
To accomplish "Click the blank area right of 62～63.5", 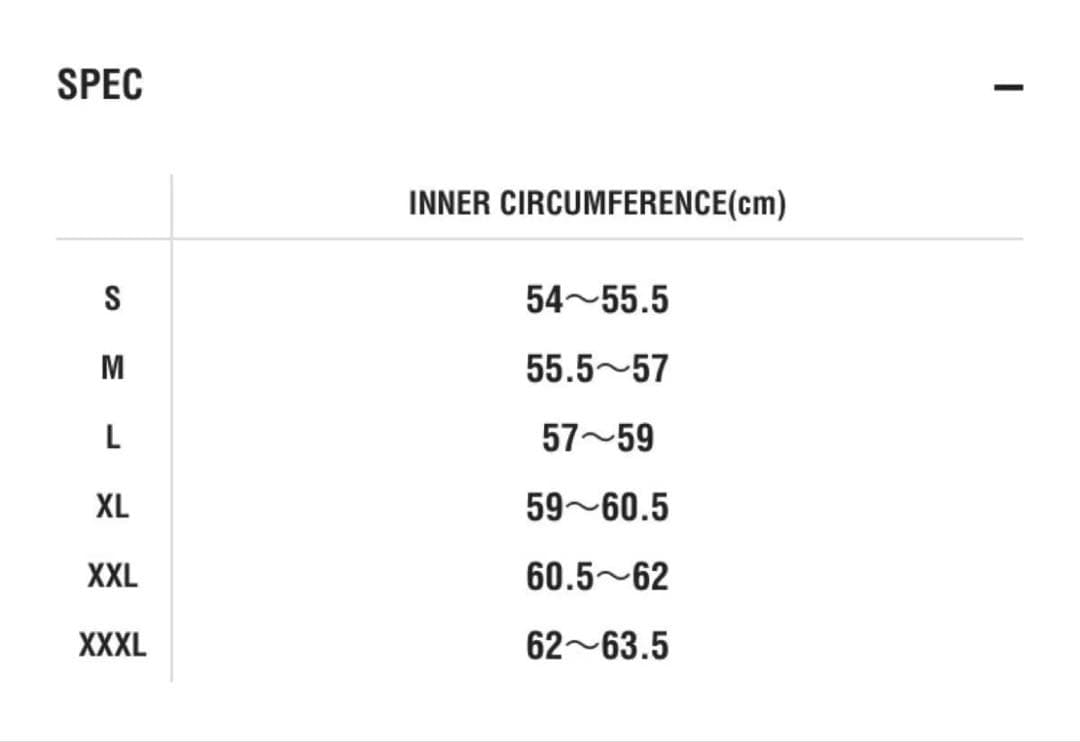I will [x=850, y=646].
